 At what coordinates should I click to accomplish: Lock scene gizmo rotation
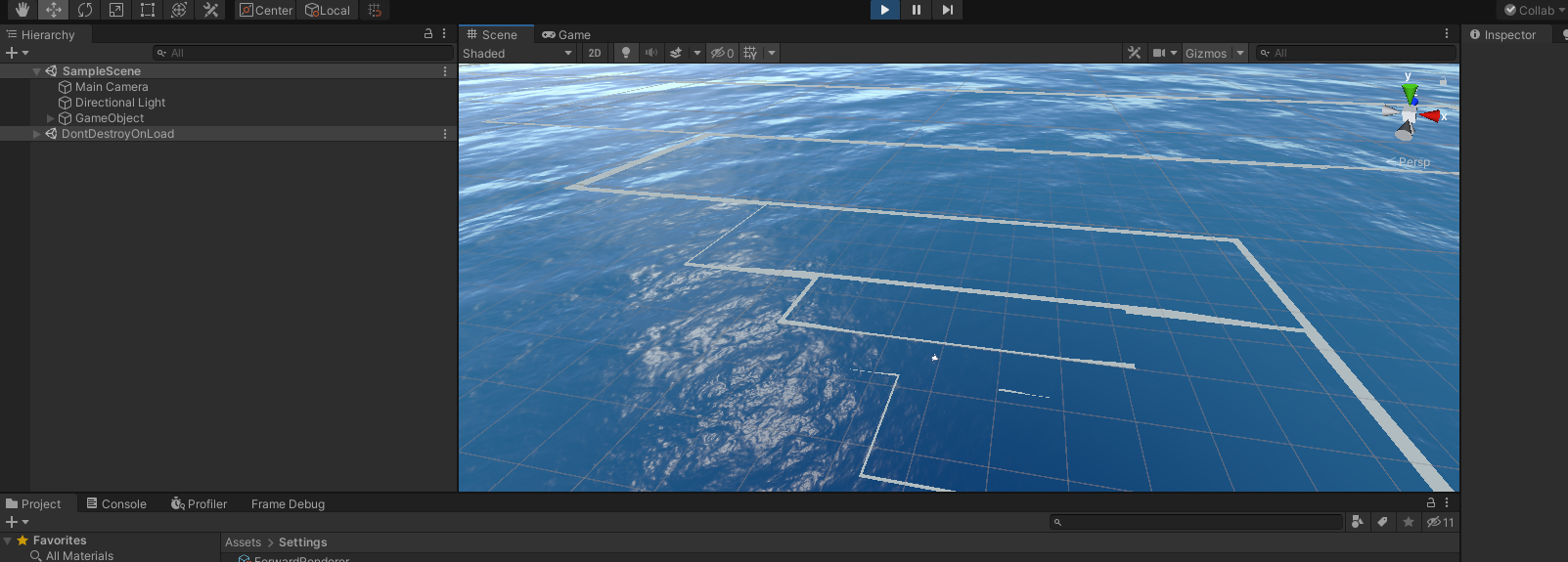pyautogui.click(x=1443, y=80)
